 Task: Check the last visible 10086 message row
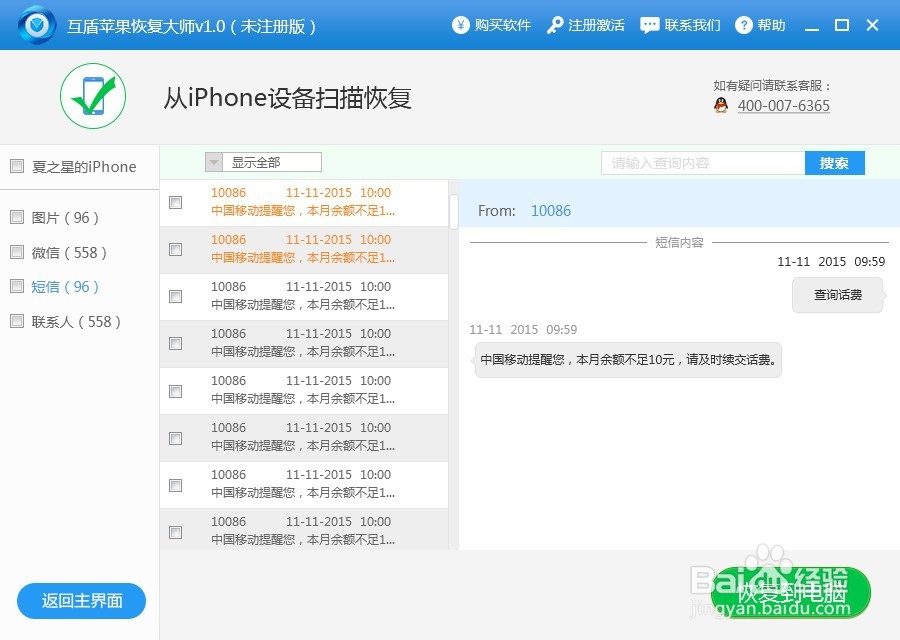click(x=176, y=533)
